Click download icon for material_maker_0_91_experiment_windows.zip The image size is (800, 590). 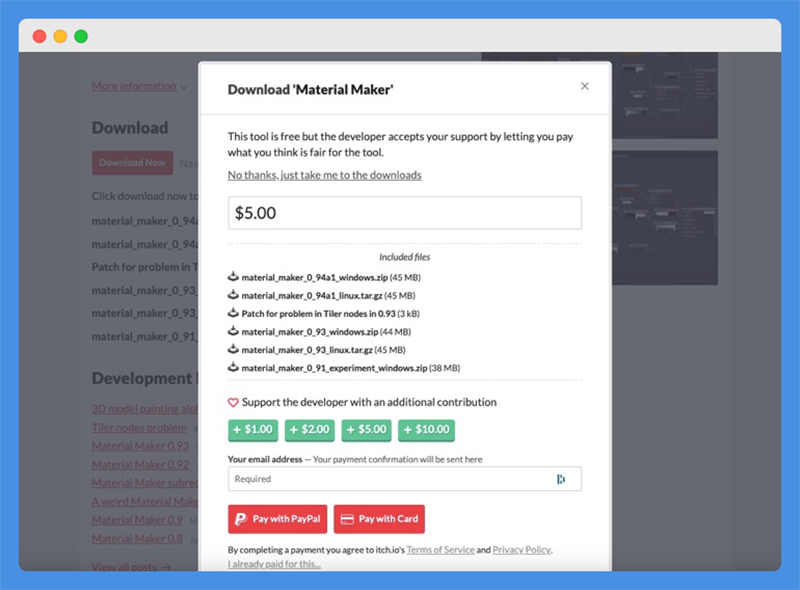(x=233, y=367)
